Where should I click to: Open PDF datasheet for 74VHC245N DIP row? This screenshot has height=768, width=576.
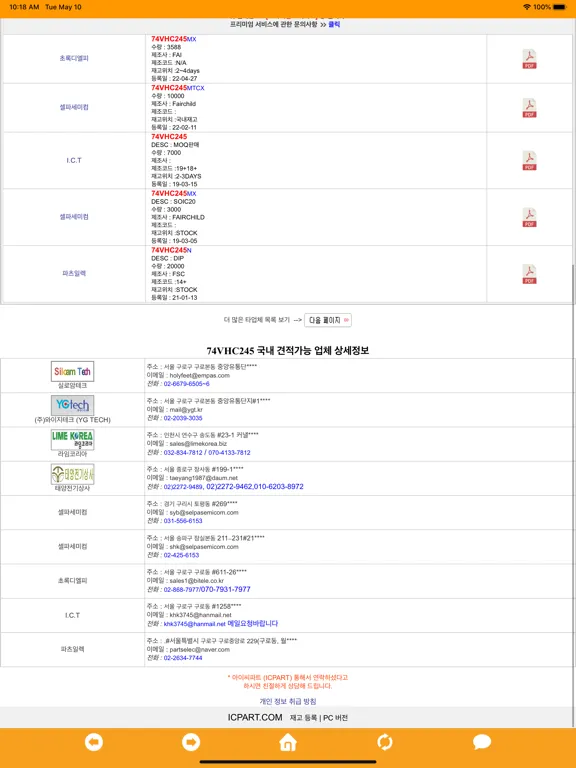(529, 274)
